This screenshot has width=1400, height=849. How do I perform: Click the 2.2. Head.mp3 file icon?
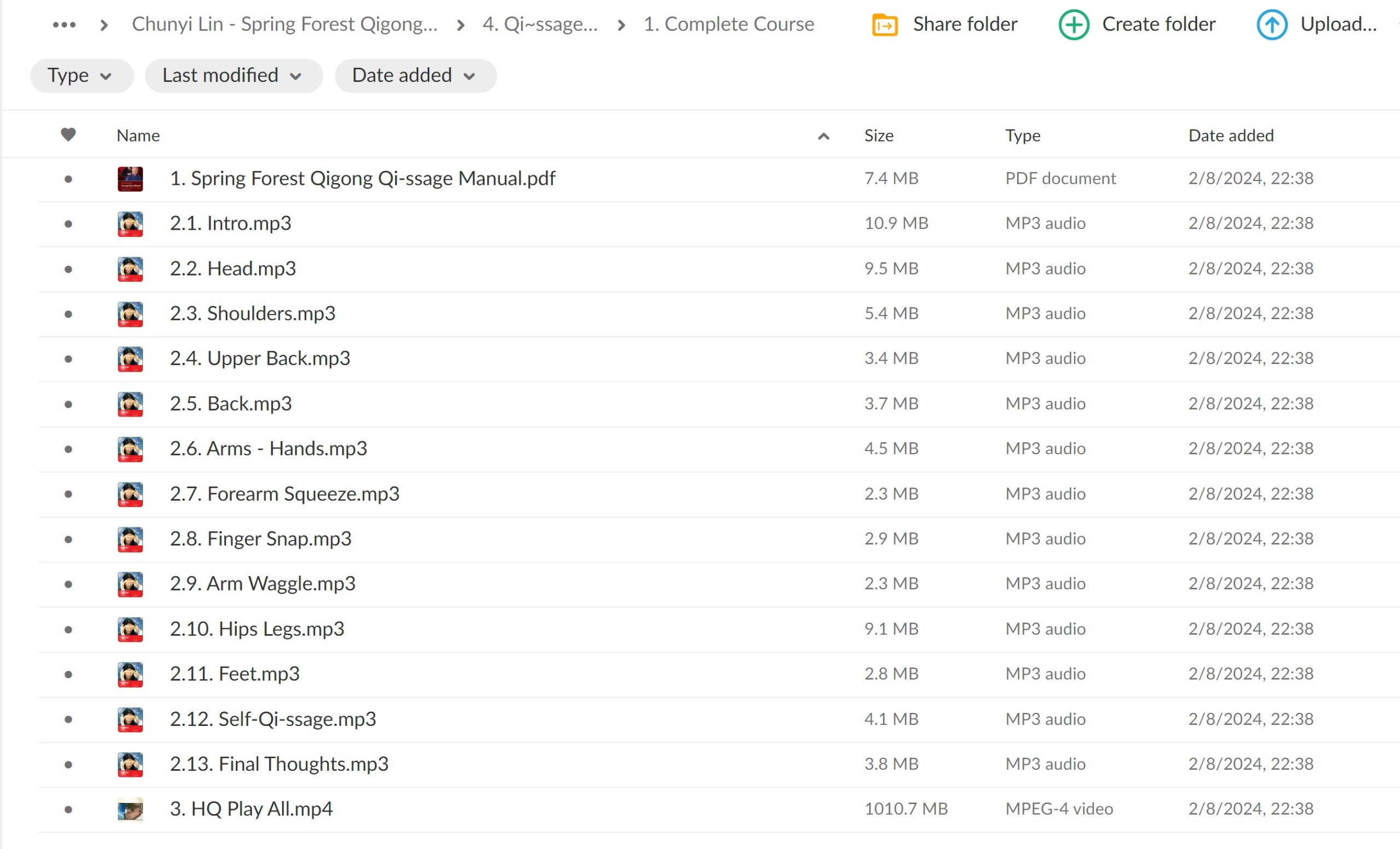[x=130, y=269]
